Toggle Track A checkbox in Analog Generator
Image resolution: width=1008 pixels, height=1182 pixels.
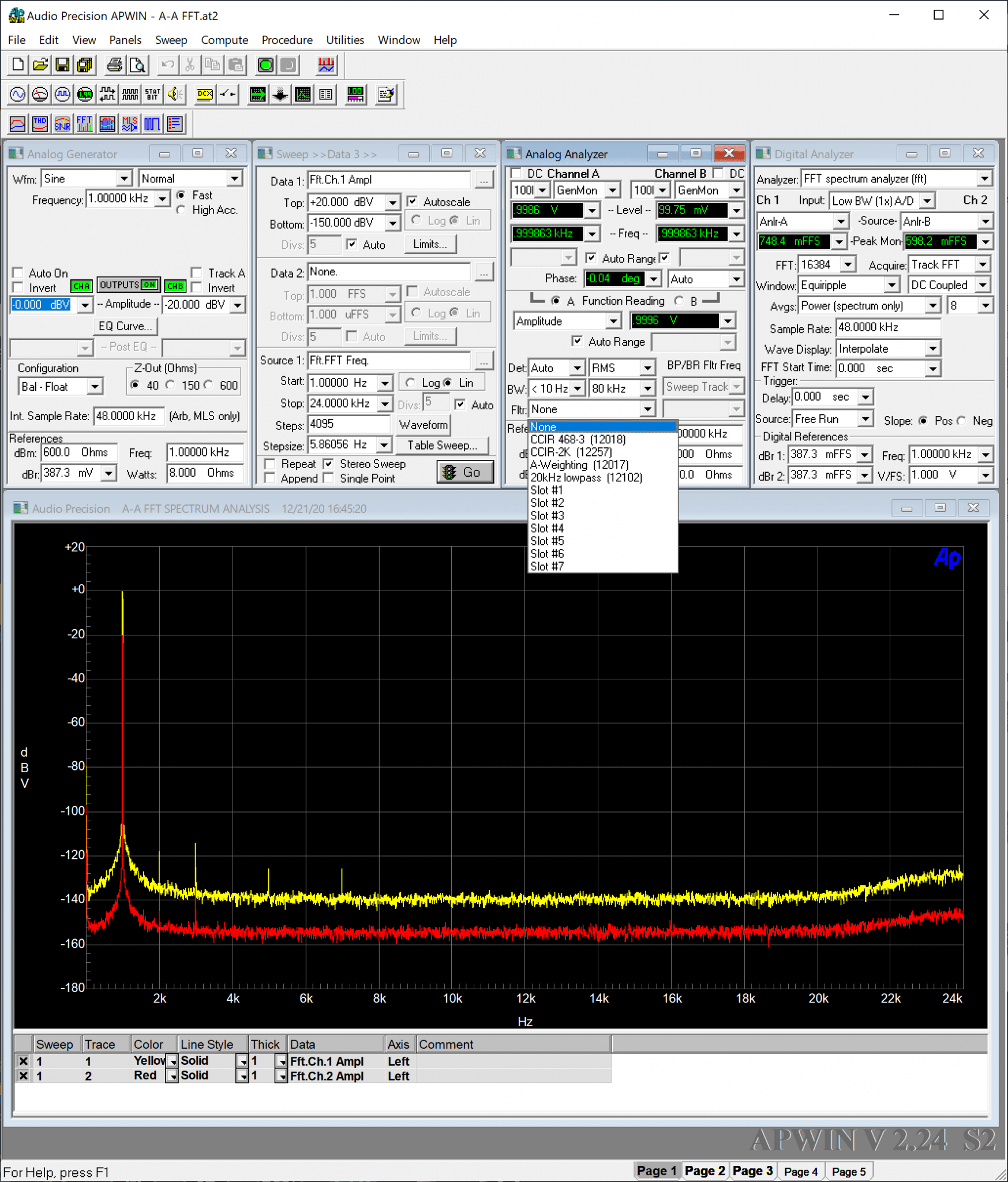pyautogui.click(x=197, y=273)
